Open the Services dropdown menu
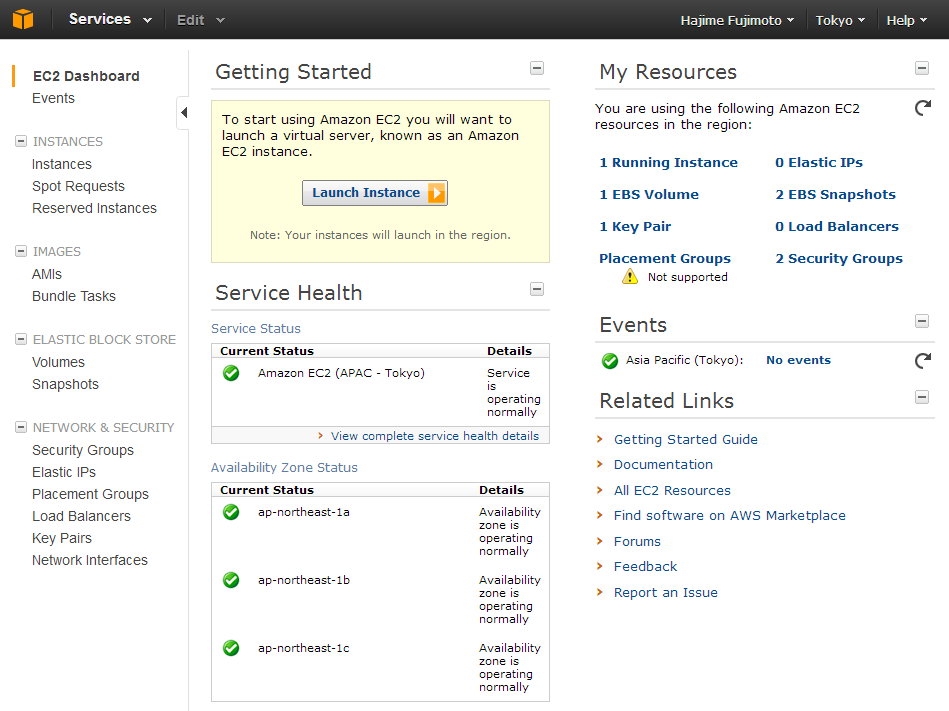 pos(110,19)
